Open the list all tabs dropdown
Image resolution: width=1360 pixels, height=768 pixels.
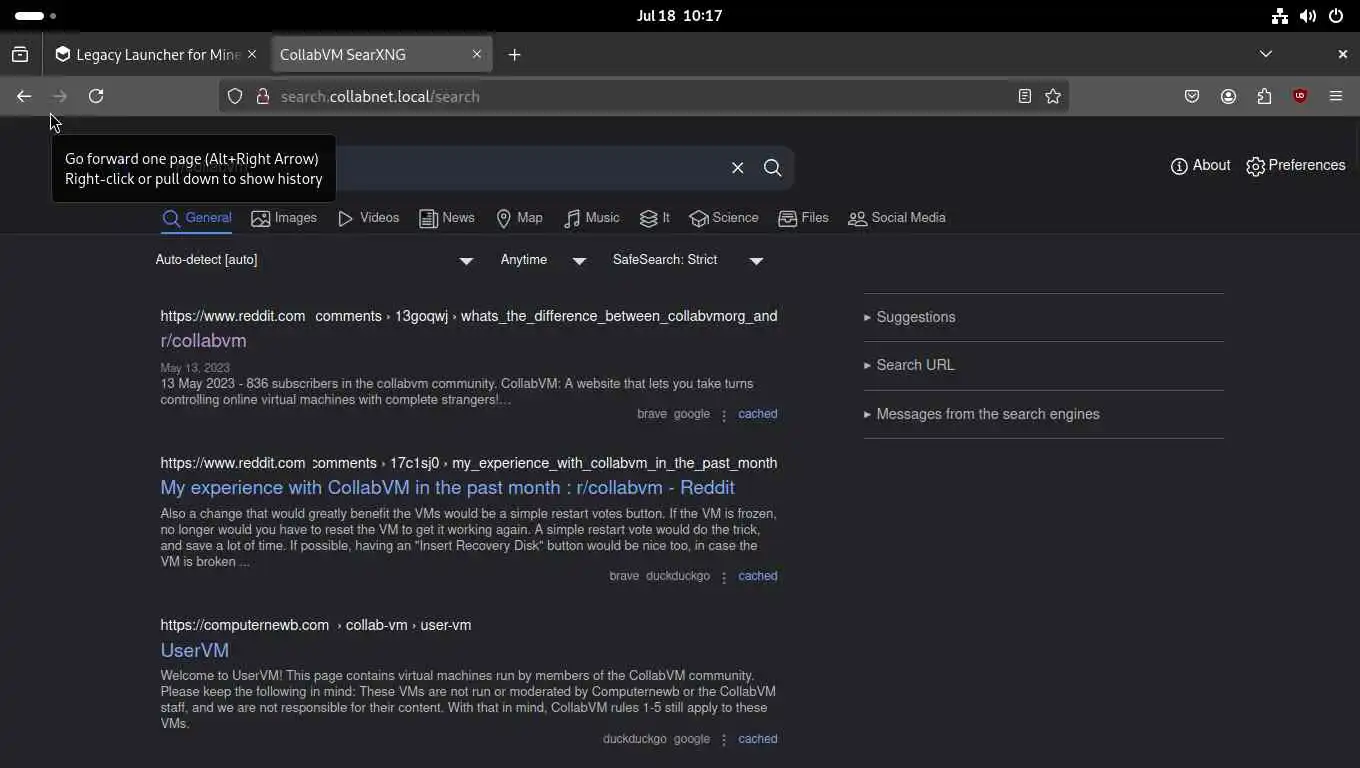click(1266, 54)
